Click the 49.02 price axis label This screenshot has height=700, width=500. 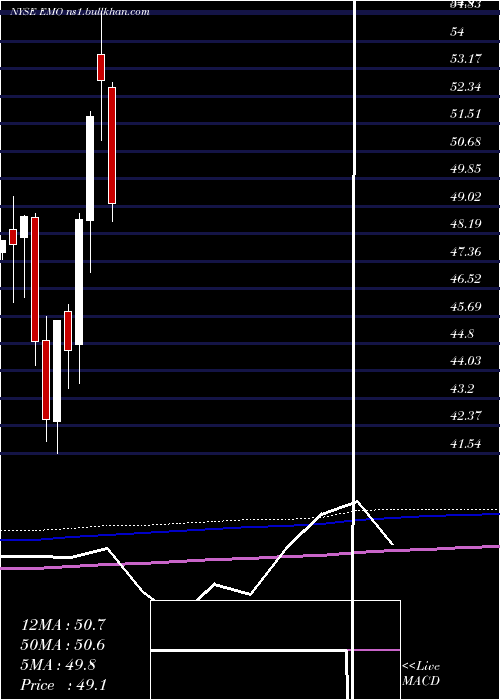[x=466, y=196]
